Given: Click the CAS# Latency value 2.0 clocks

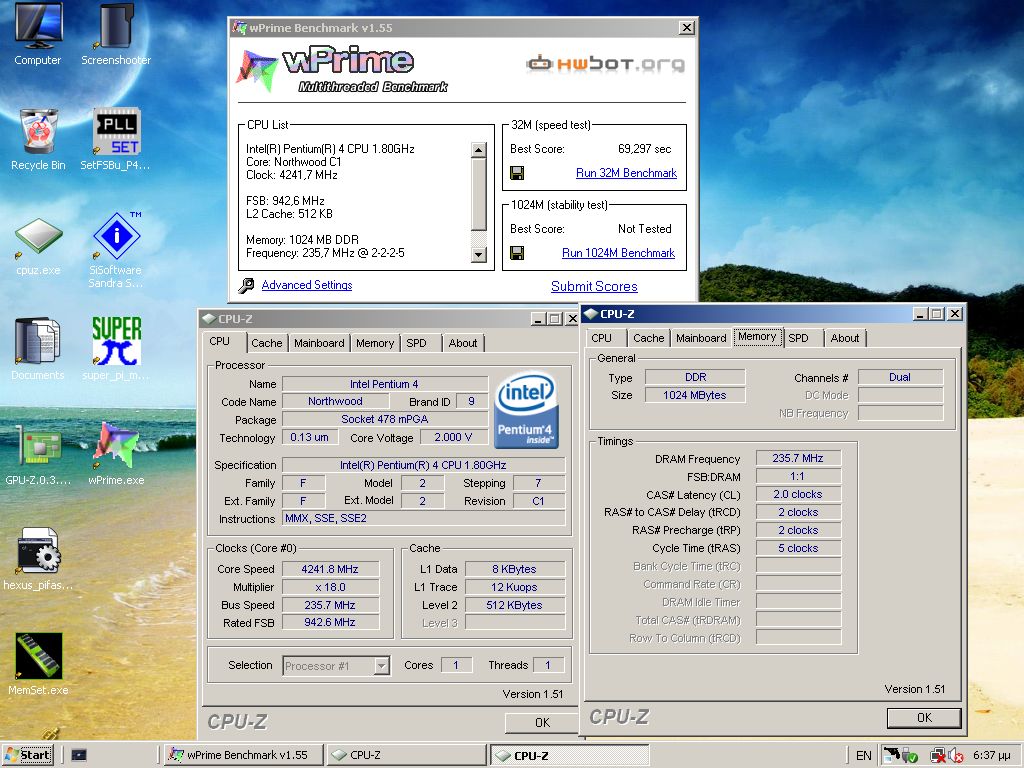Looking at the screenshot, I should pos(798,494).
